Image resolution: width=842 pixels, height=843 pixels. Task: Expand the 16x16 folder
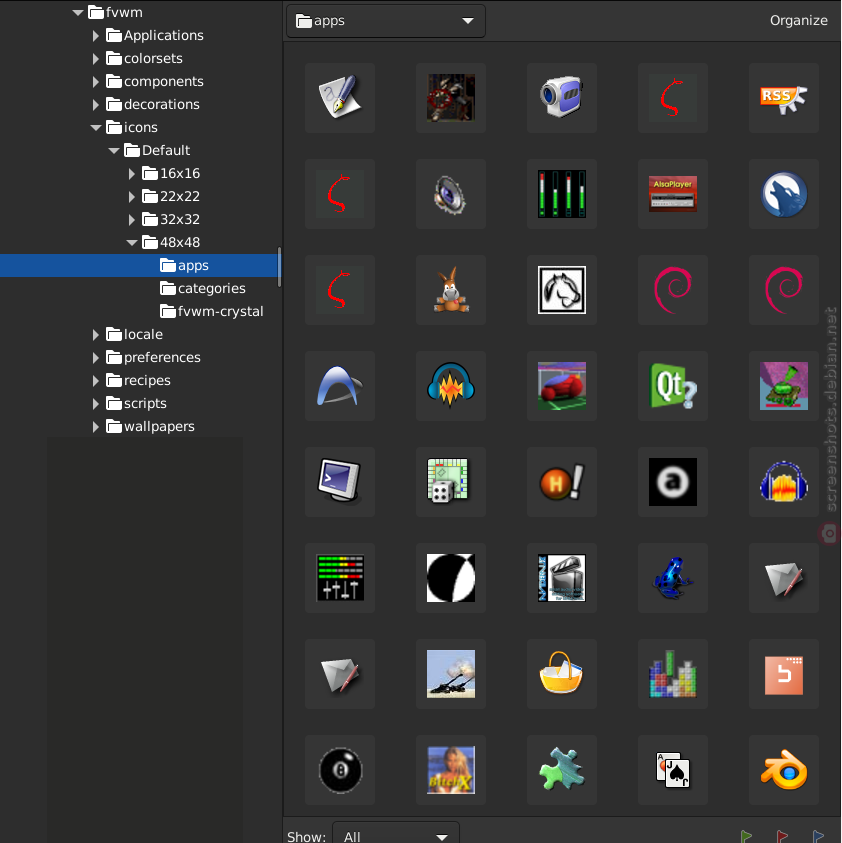pyautogui.click(x=132, y=174)
